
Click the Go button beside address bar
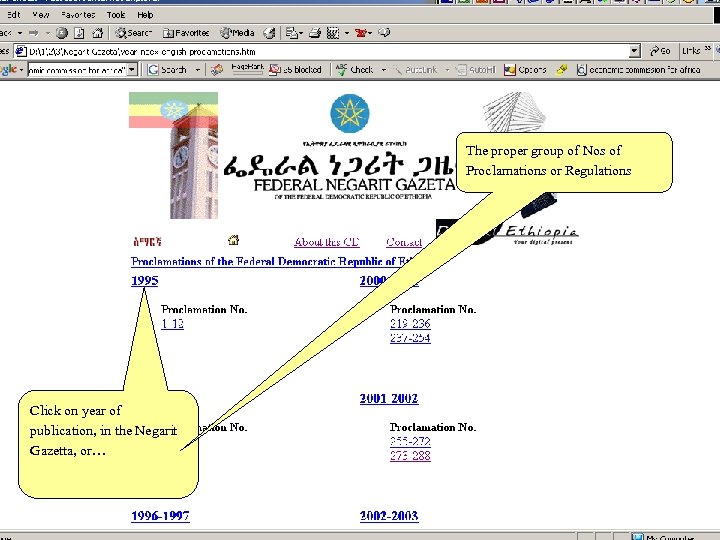coord(660,51)
